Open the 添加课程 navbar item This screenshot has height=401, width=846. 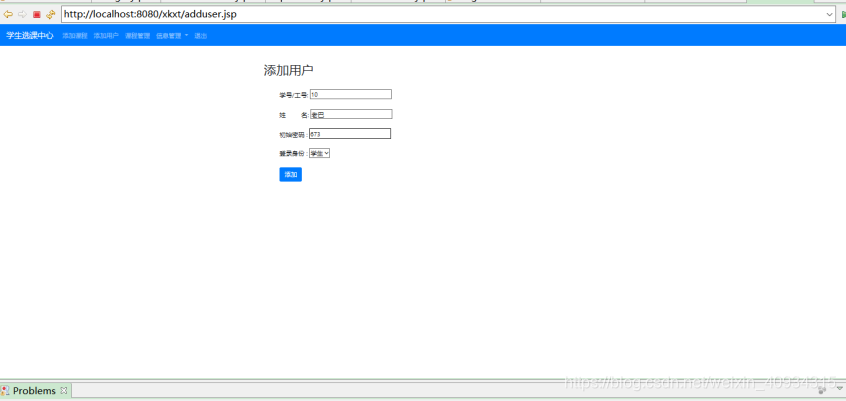74,36
